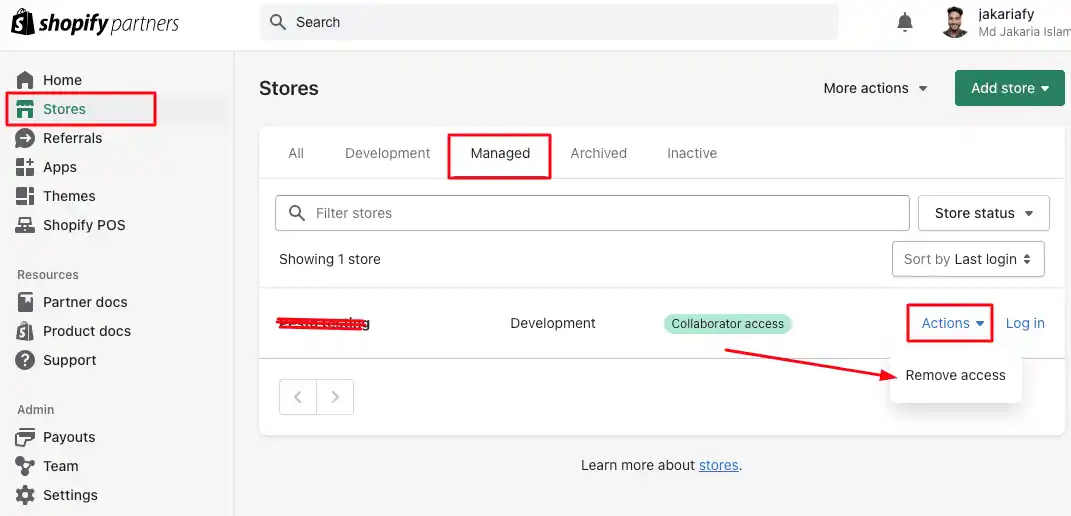Follow the 'stores' learn more link
This screenshot has height=516, width=1071.
tap(719, 465)
